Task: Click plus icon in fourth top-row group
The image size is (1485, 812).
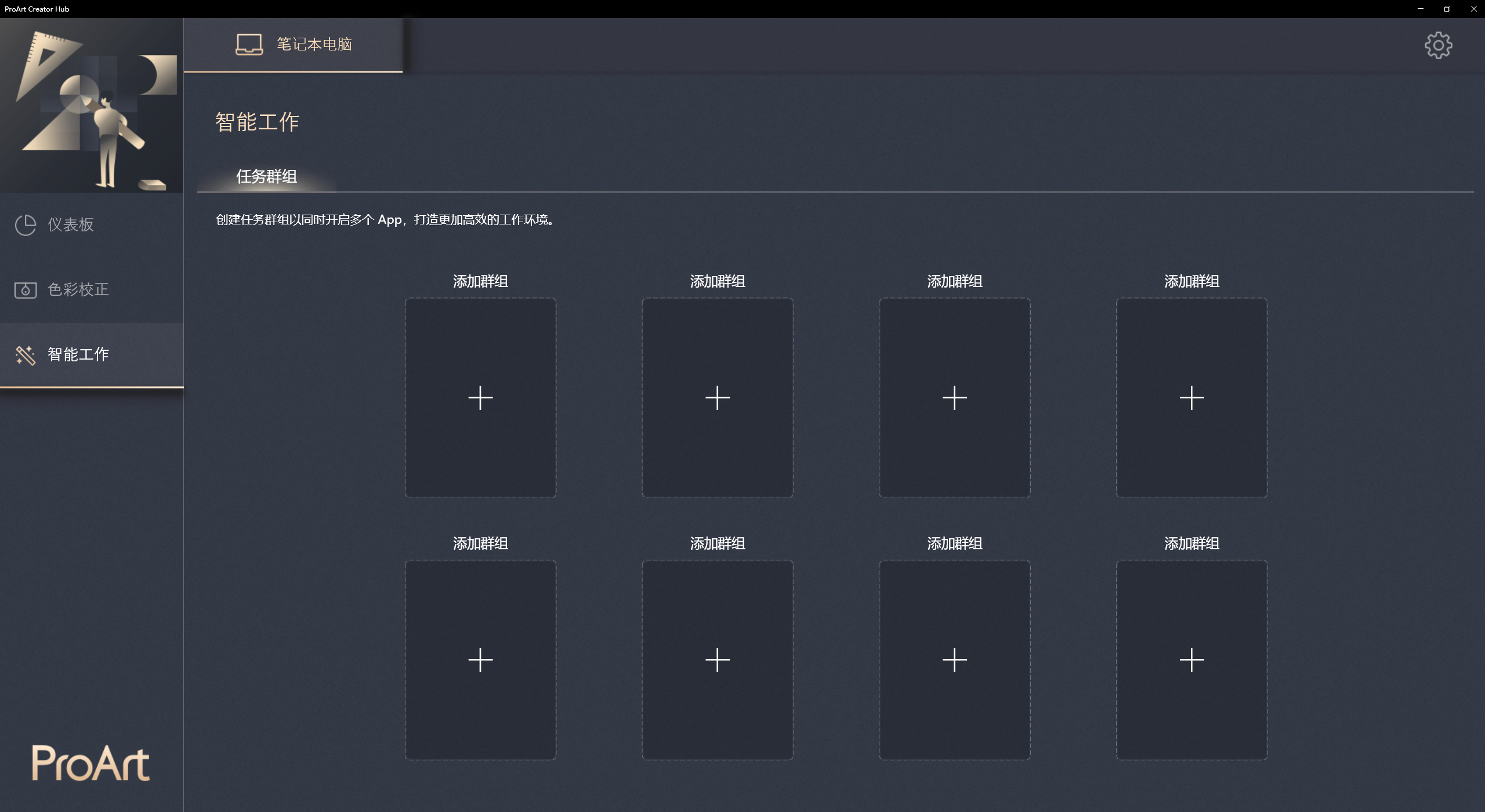Action: (x=1192, y=398)
